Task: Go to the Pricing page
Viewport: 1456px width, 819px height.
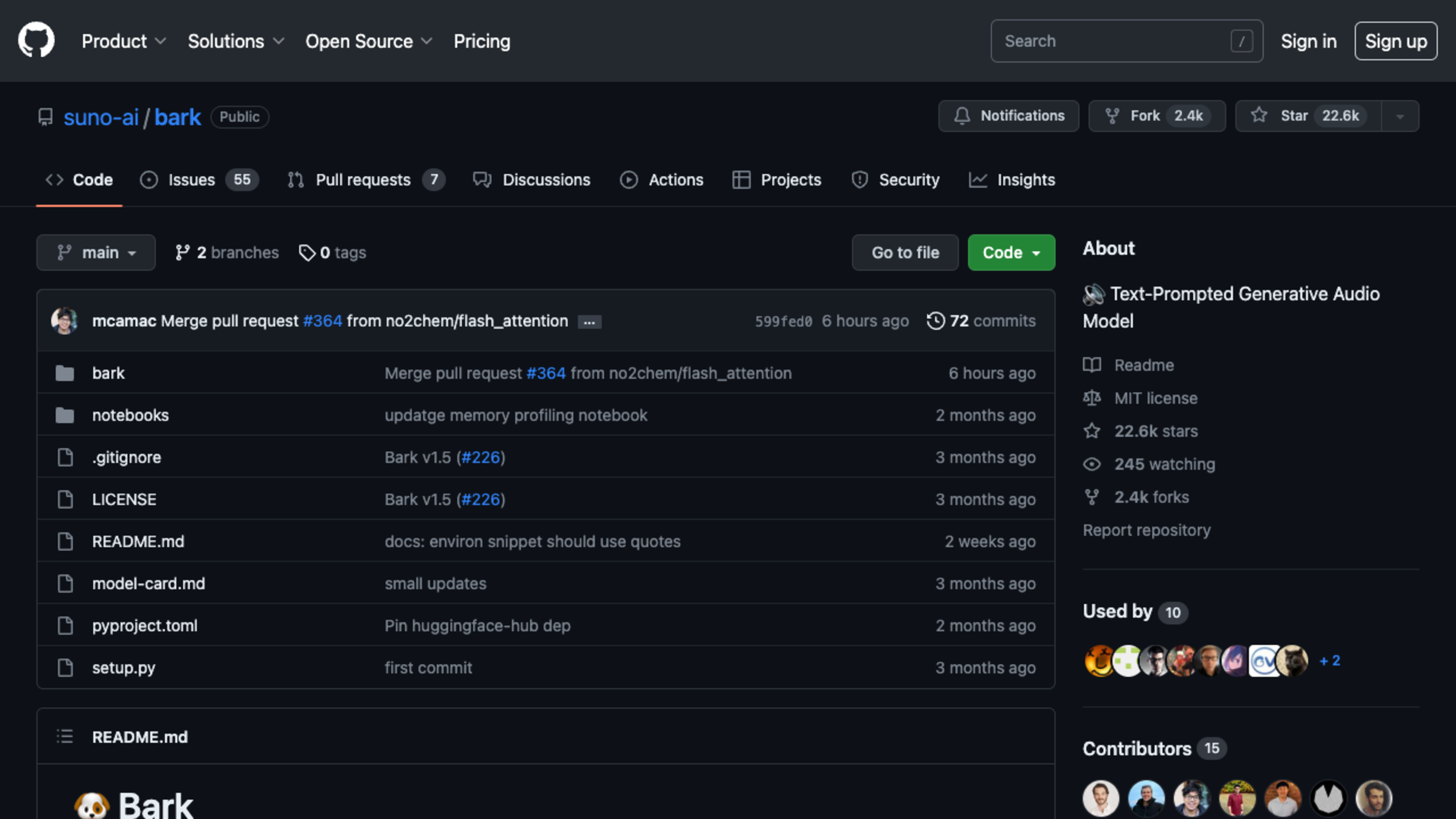Action: pyautogui.click(x=482, y=41)
